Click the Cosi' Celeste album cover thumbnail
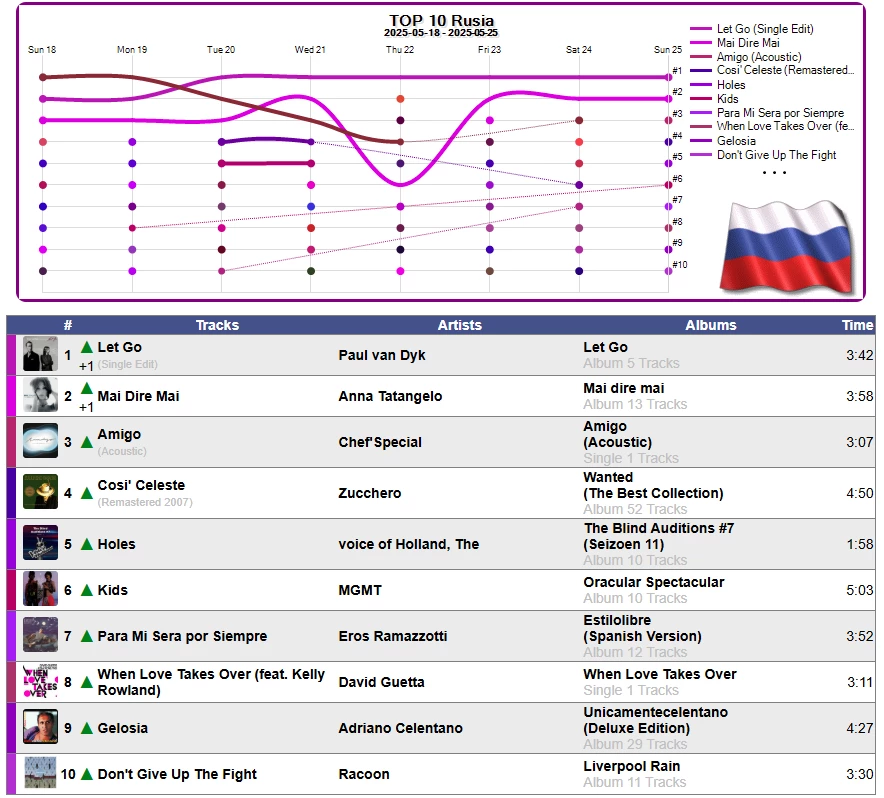884x798 pixels. click(40, 492)
